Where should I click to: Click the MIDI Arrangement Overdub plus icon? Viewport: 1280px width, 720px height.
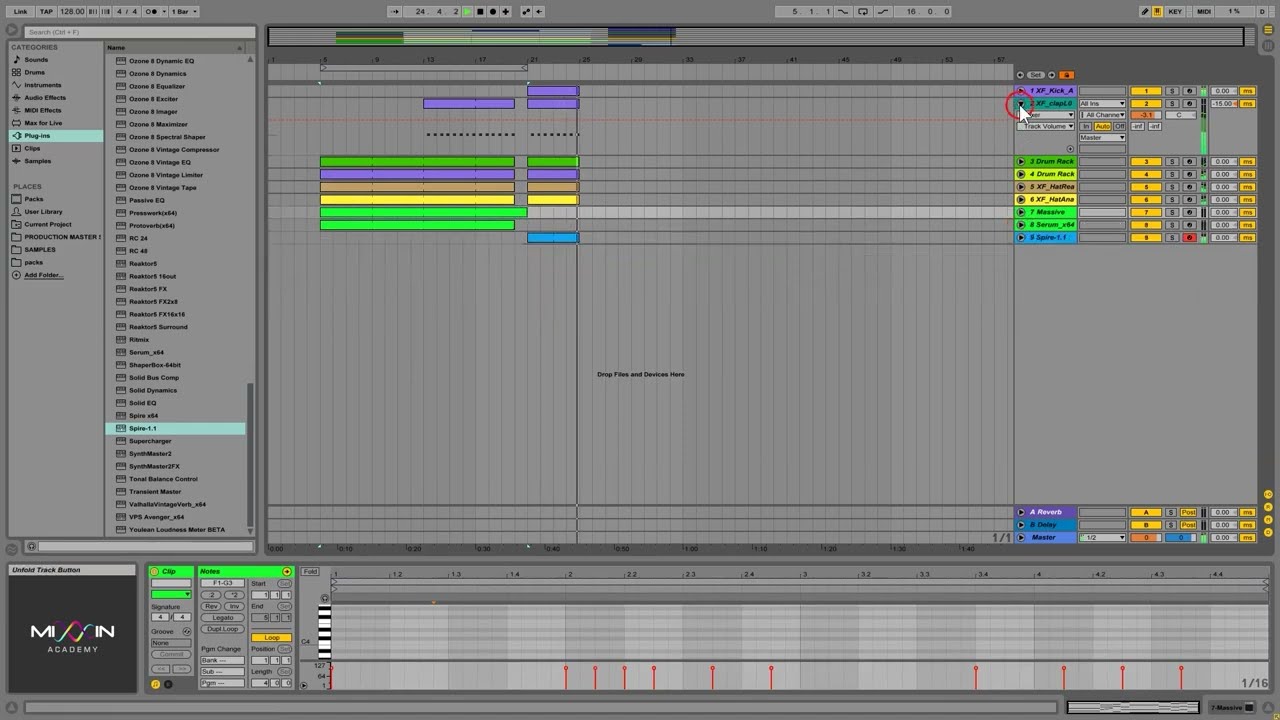506,11
